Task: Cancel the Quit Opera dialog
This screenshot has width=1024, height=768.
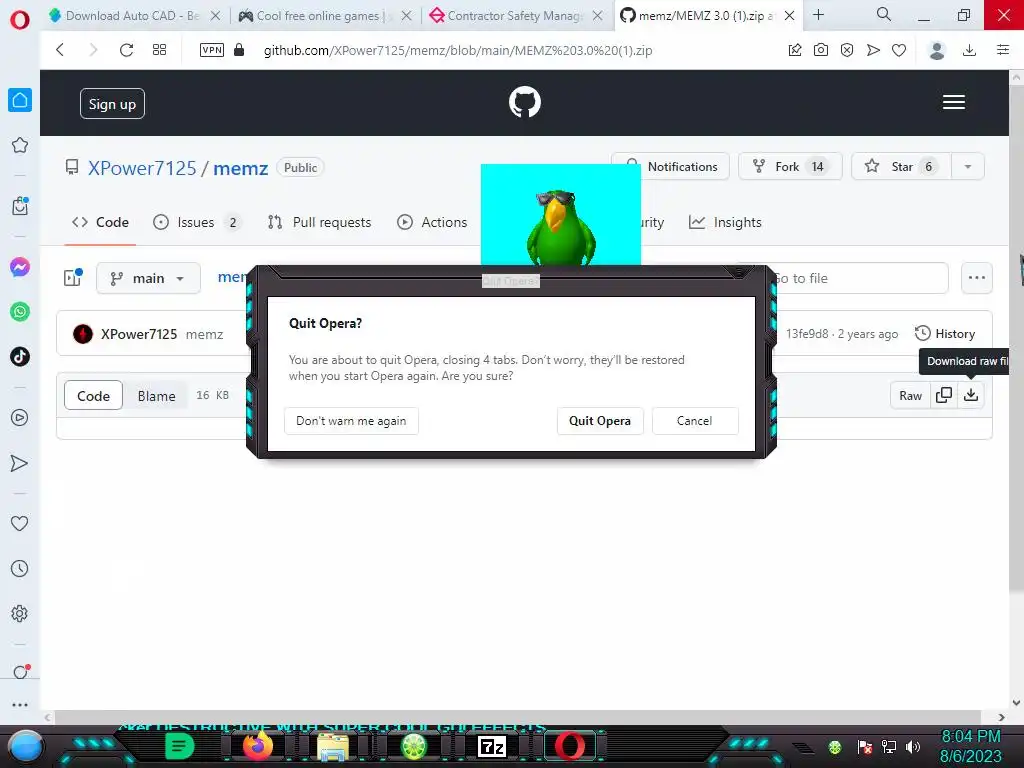Action: (x=695, y=421)
